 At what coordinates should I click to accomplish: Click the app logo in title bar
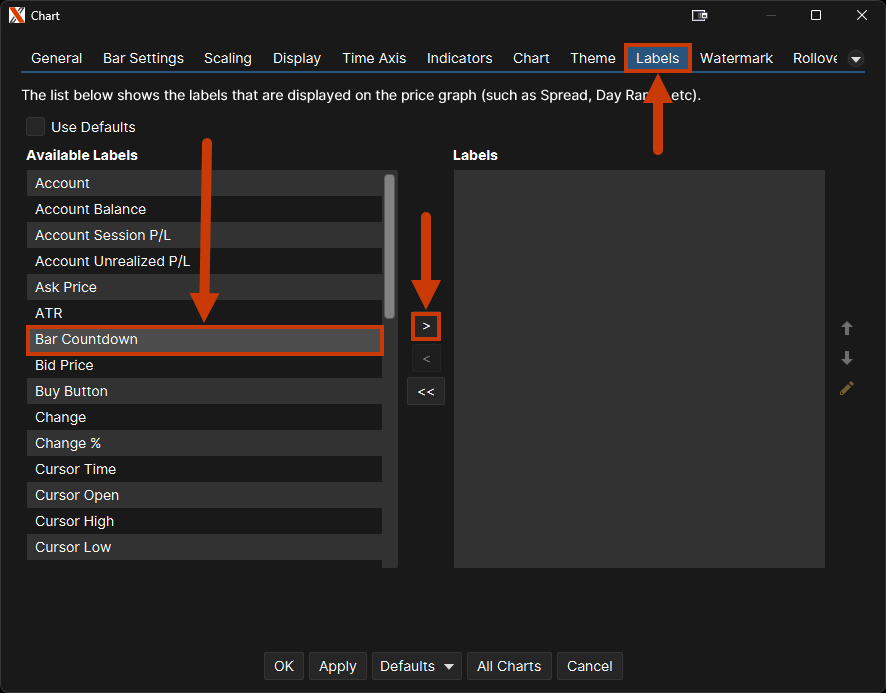click(16, 16)
